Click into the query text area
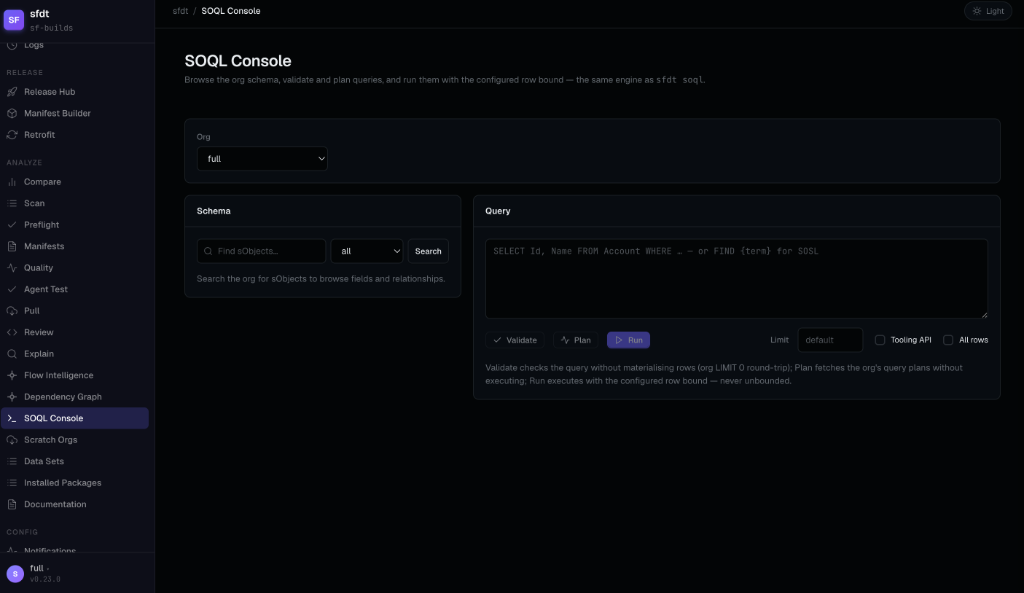 [737, 279]
